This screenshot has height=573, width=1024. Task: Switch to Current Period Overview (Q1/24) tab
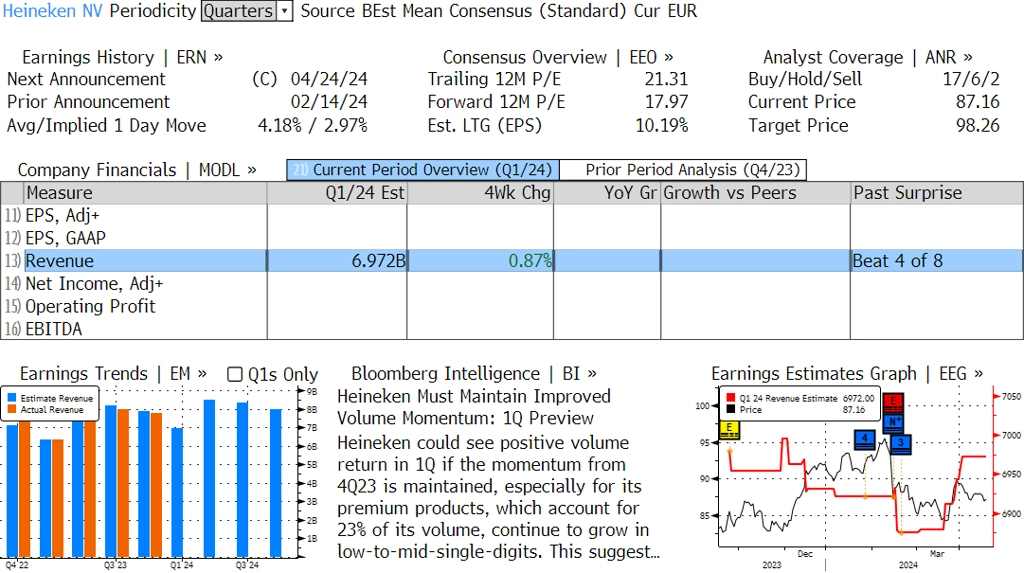(x=423, y=170)
